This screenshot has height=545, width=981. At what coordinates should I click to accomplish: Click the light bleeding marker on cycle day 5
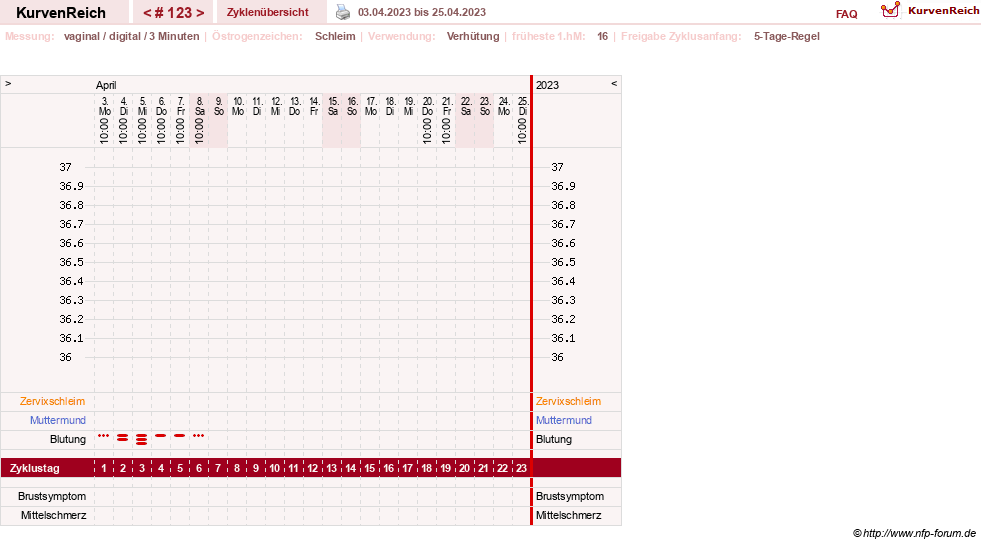coord(180,435)
